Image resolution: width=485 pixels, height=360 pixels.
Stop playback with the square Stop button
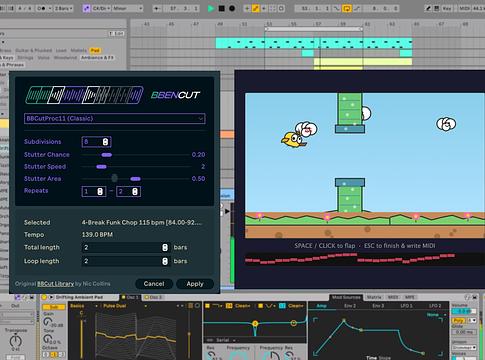click(x=221, y=8)
